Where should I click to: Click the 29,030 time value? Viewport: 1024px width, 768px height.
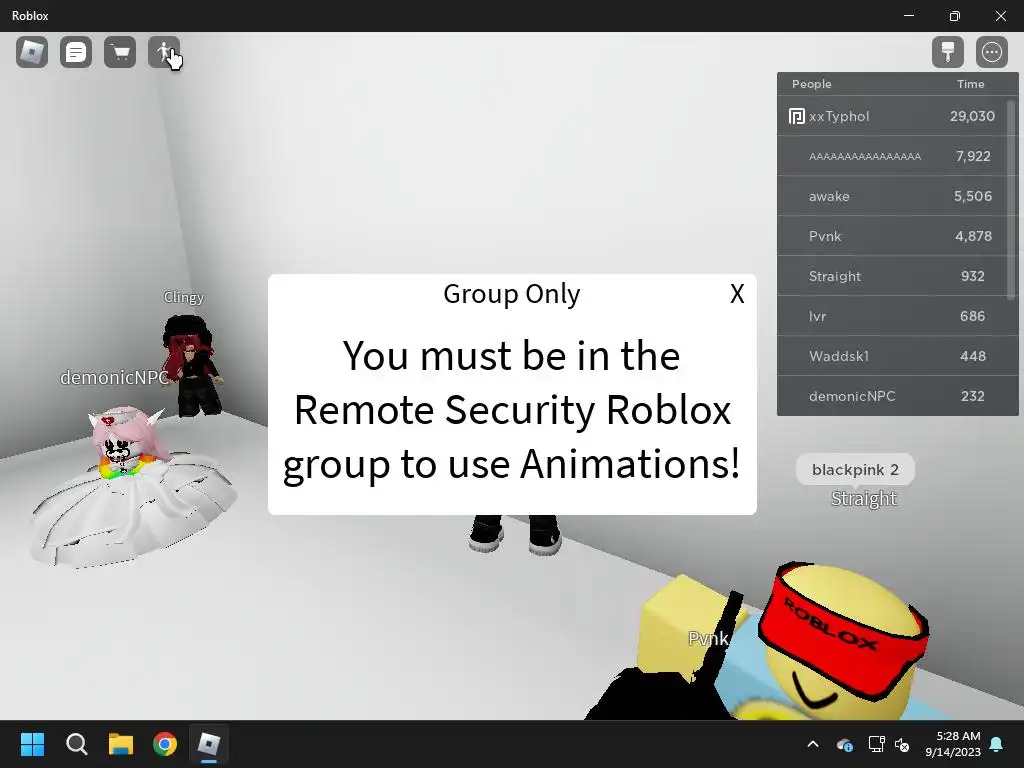click(972, 116)
